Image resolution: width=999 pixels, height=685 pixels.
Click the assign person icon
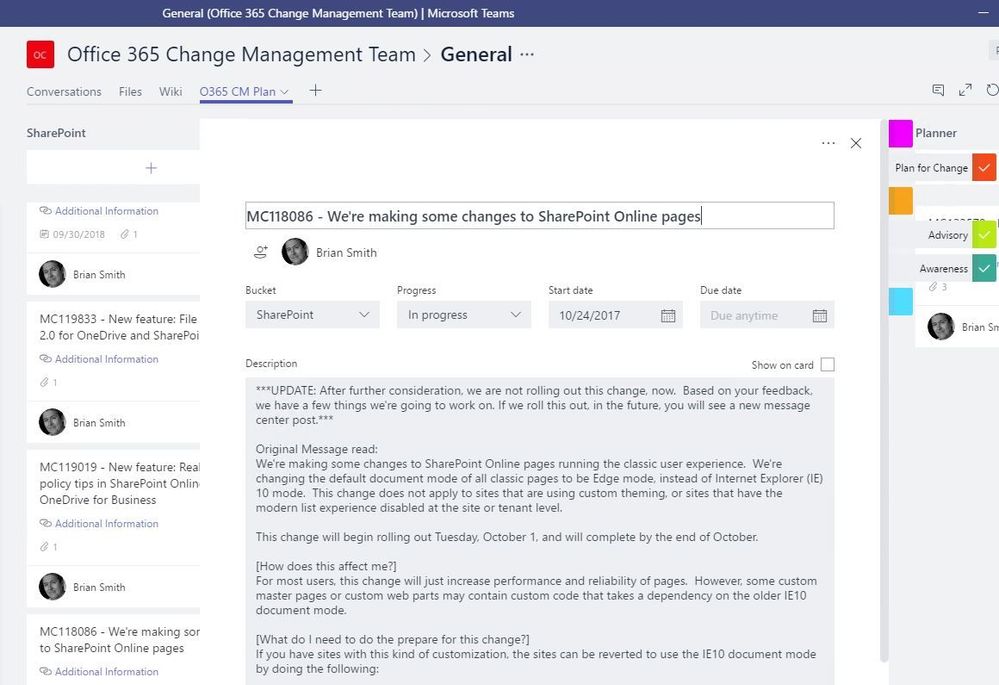tap(261, 252)
